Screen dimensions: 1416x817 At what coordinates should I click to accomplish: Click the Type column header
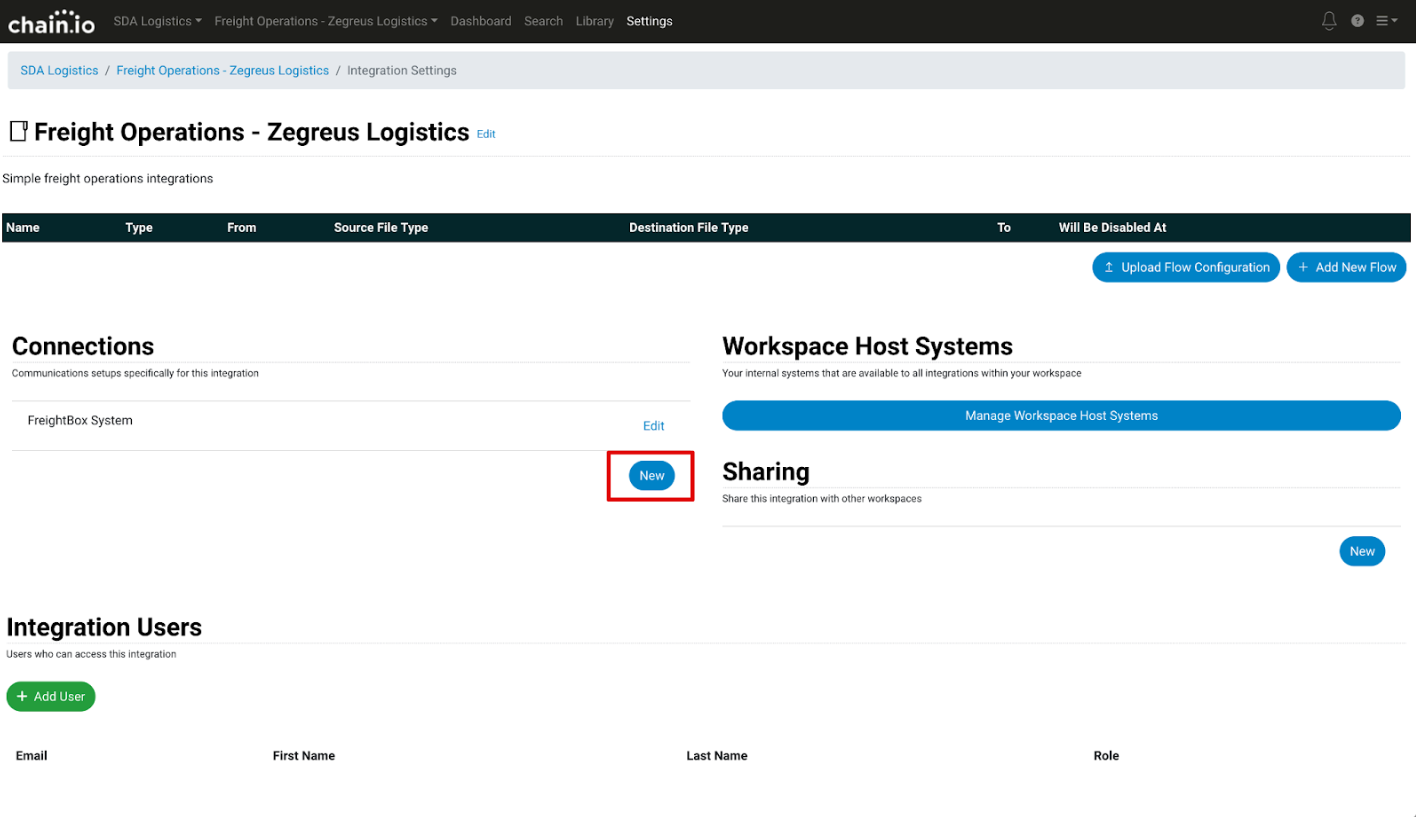[139, 228]
